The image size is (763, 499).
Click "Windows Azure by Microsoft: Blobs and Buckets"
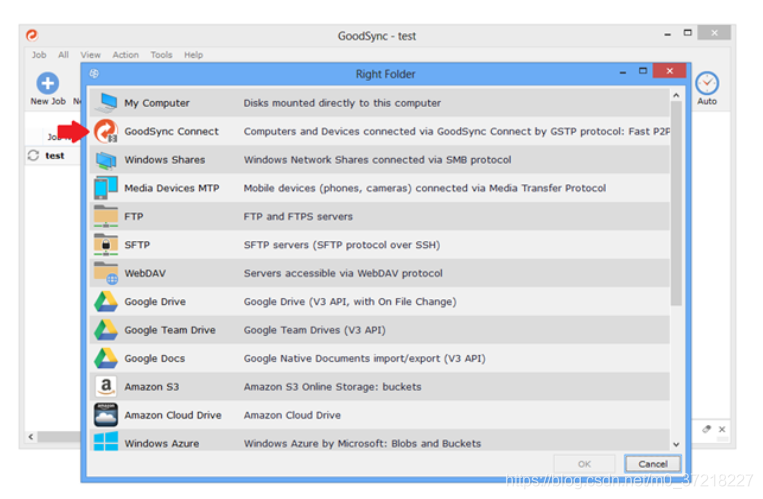tap(362, 444)
